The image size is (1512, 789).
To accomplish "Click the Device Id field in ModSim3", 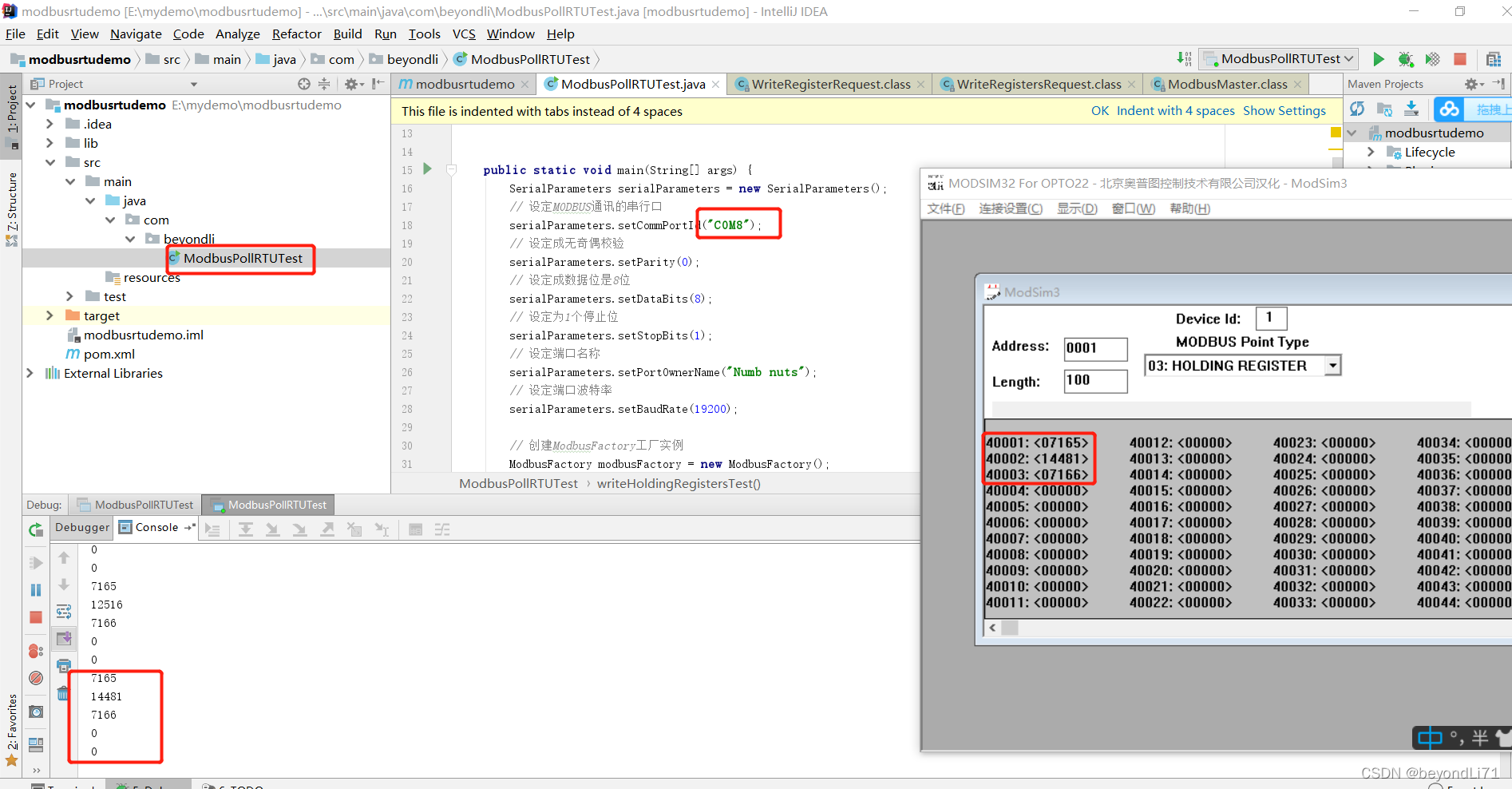I will 1271,318.
